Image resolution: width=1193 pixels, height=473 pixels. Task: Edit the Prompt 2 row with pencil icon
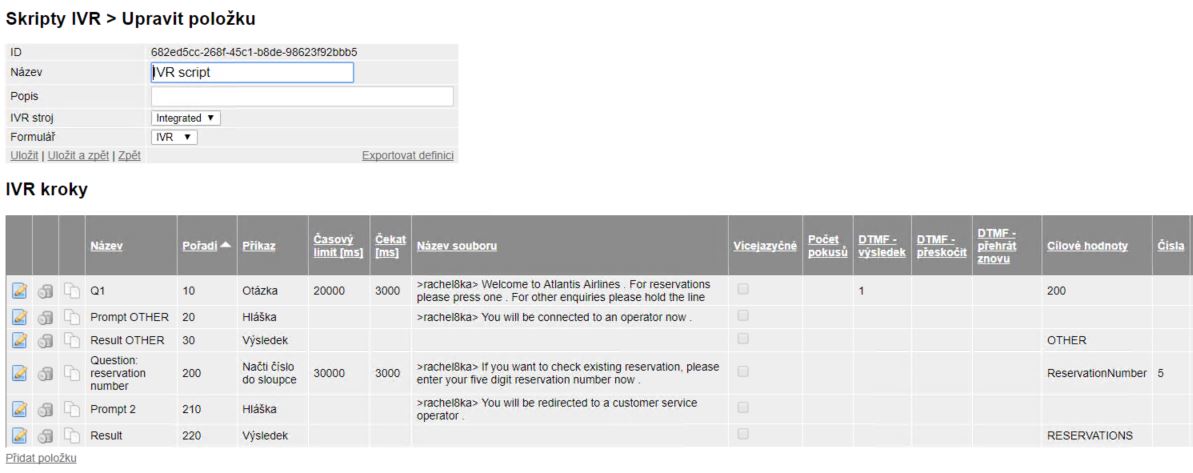click(20, 409)
